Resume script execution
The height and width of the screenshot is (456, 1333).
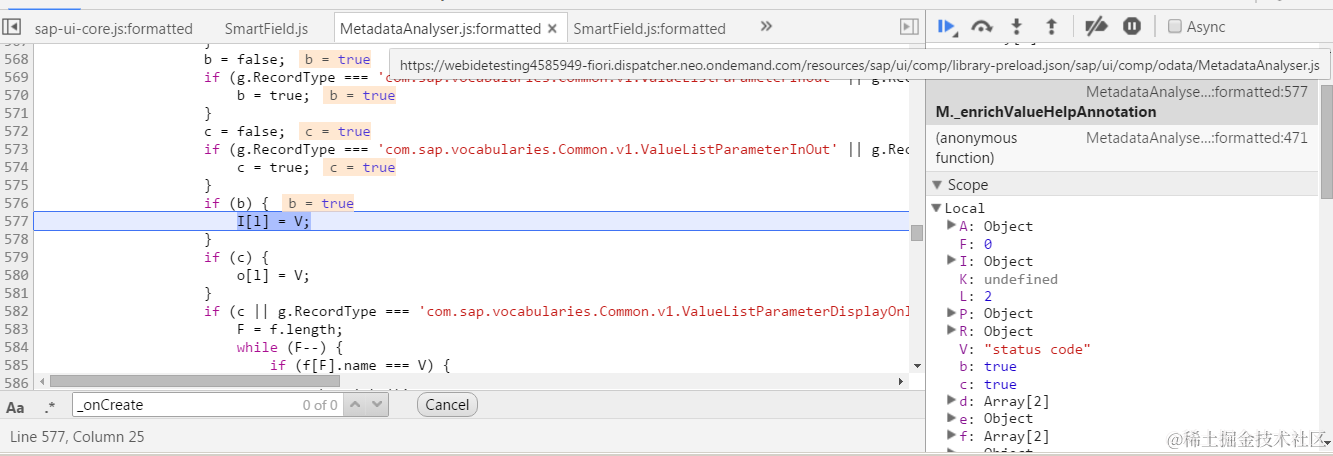pyautogui.click(x=947, y=27)
